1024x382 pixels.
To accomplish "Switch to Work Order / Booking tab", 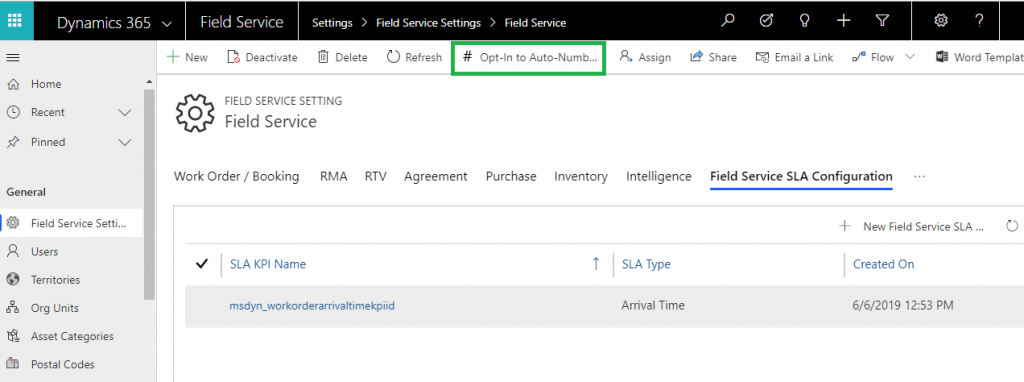I will pyautogui.click(x=236, y=176).
